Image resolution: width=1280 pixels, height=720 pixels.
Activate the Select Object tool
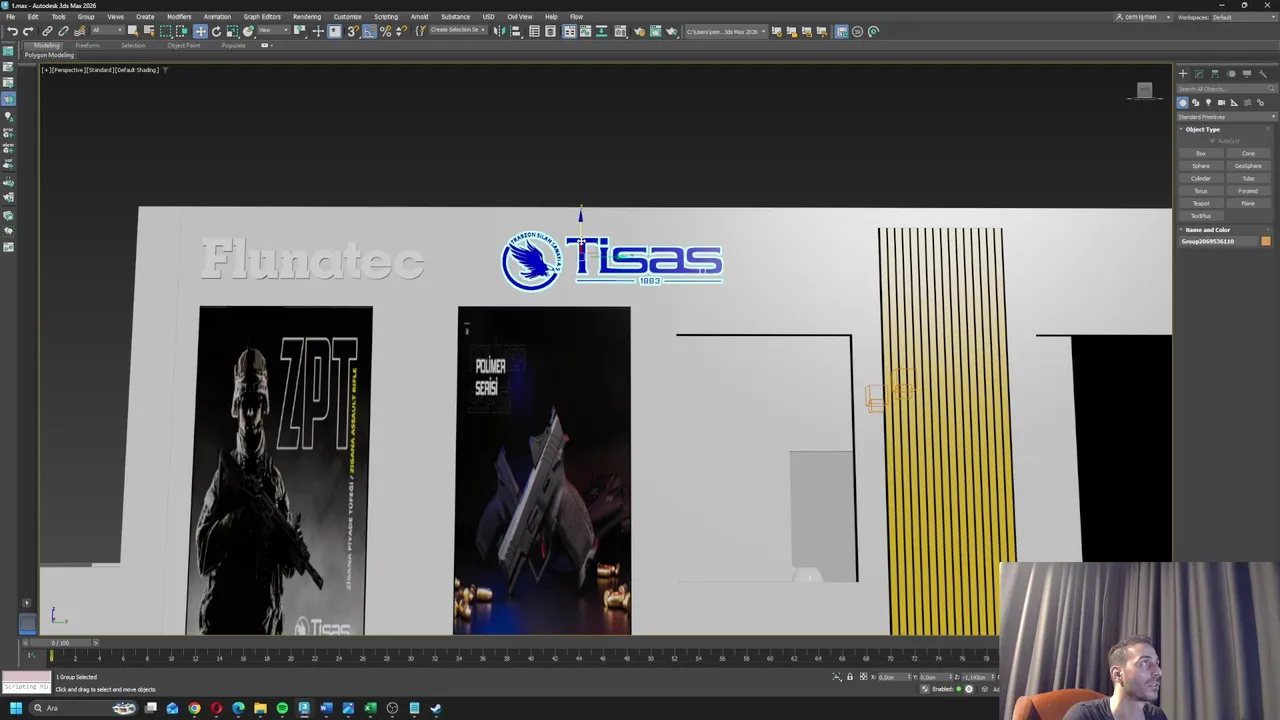pos(132,31)
